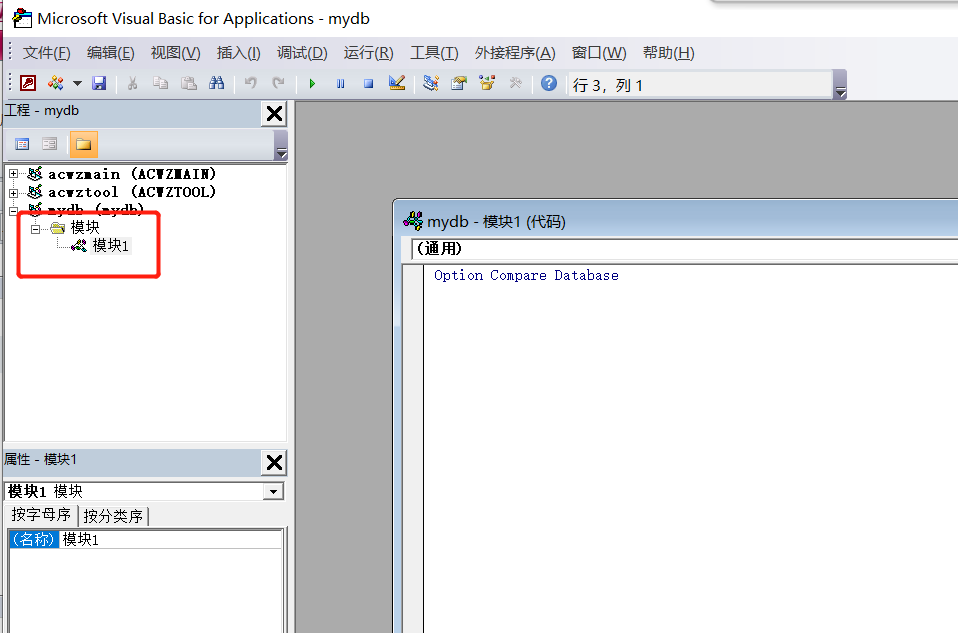This screenshot has width=958, height=633.
Task: Toggle Design Mode icon
Action: 396,84
